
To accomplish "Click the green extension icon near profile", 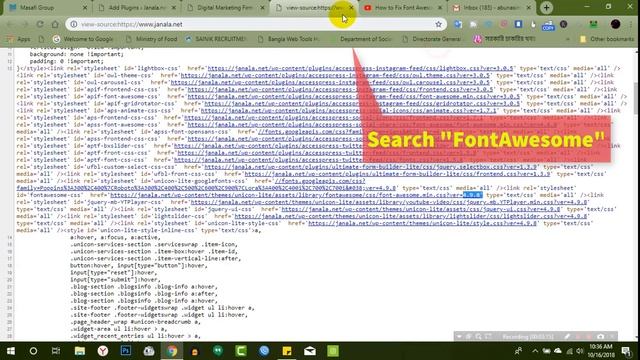I will click(x=593, y=24).
